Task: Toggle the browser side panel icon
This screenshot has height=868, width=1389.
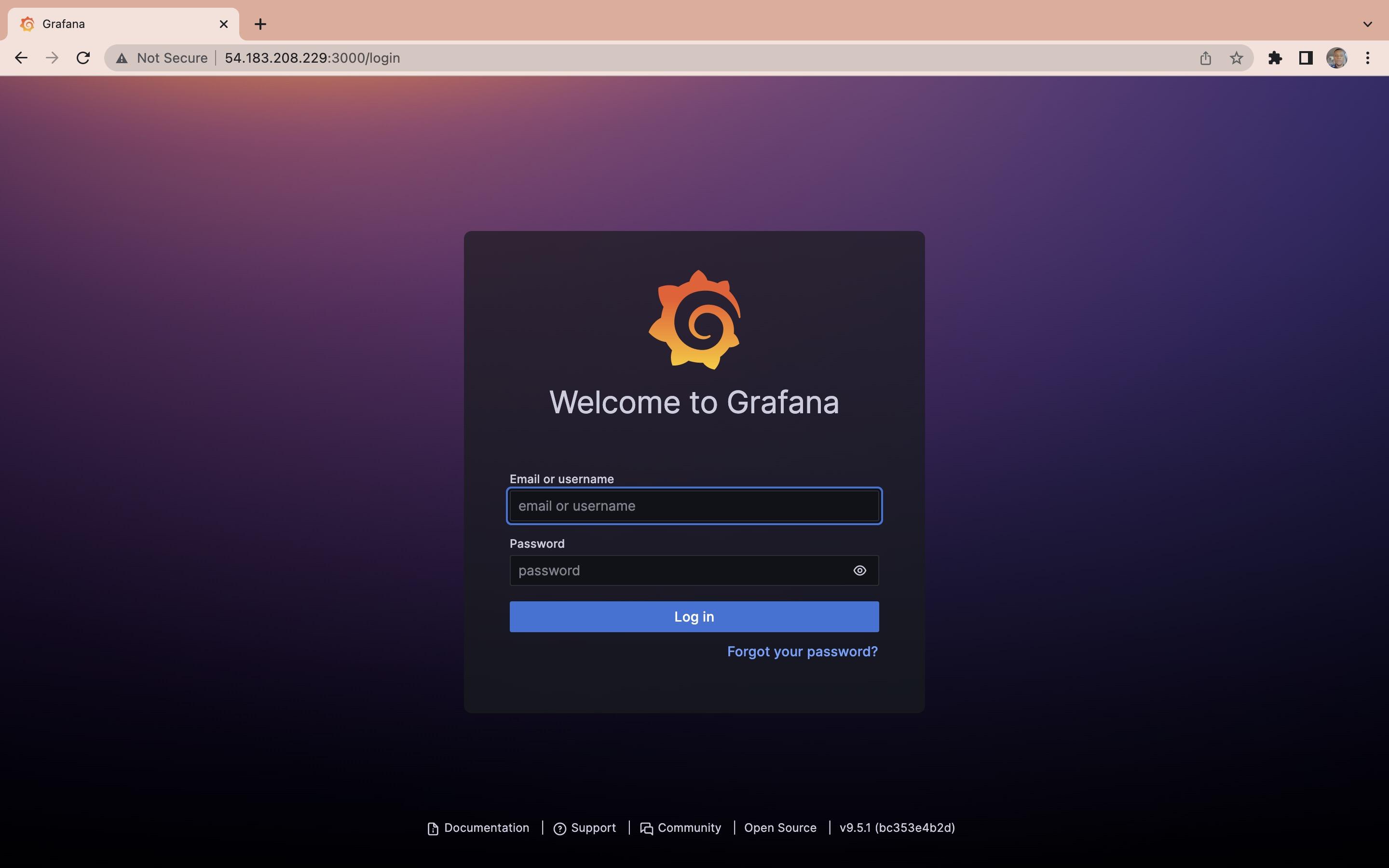Action: (x=1306, y=58)
